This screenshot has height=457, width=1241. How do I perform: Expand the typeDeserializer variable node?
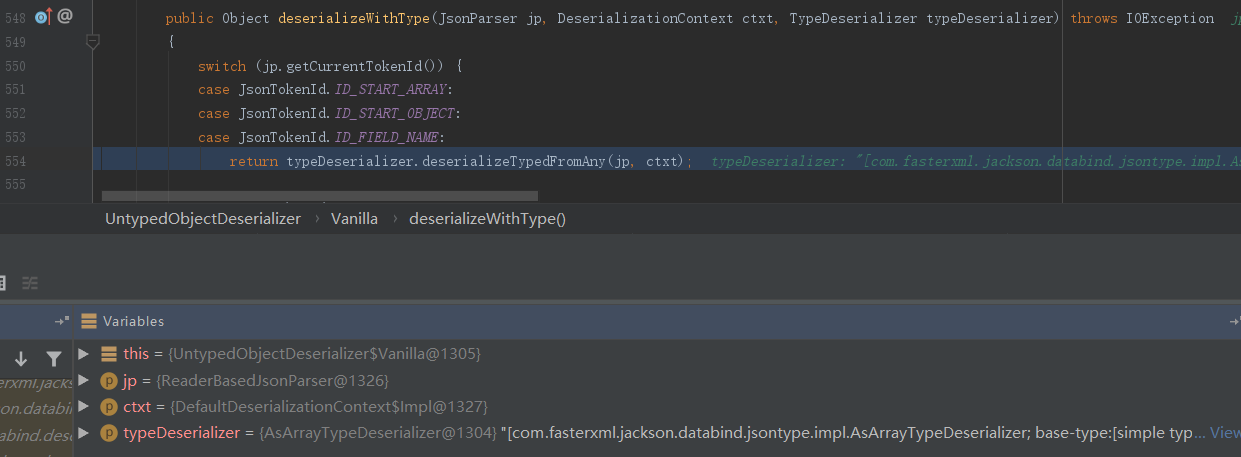[x=84, y=432]
